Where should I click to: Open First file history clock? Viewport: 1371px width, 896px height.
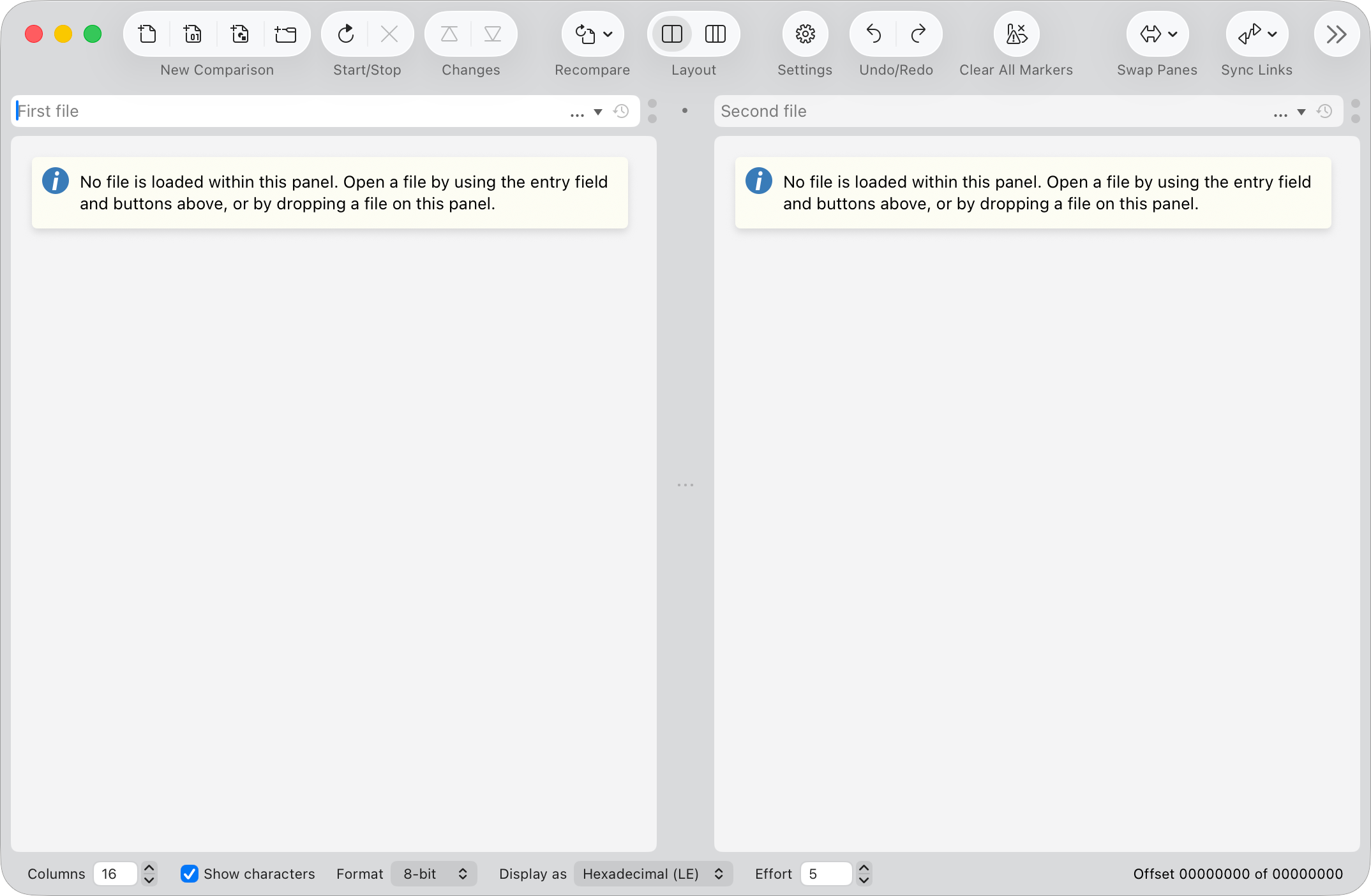[621, 112]
